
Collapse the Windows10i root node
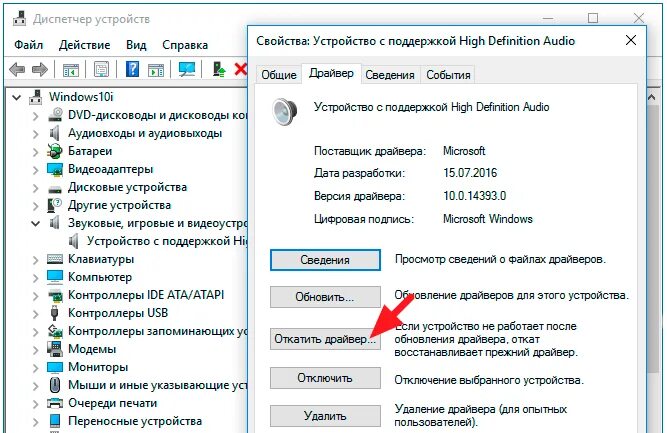pos(17,98)
